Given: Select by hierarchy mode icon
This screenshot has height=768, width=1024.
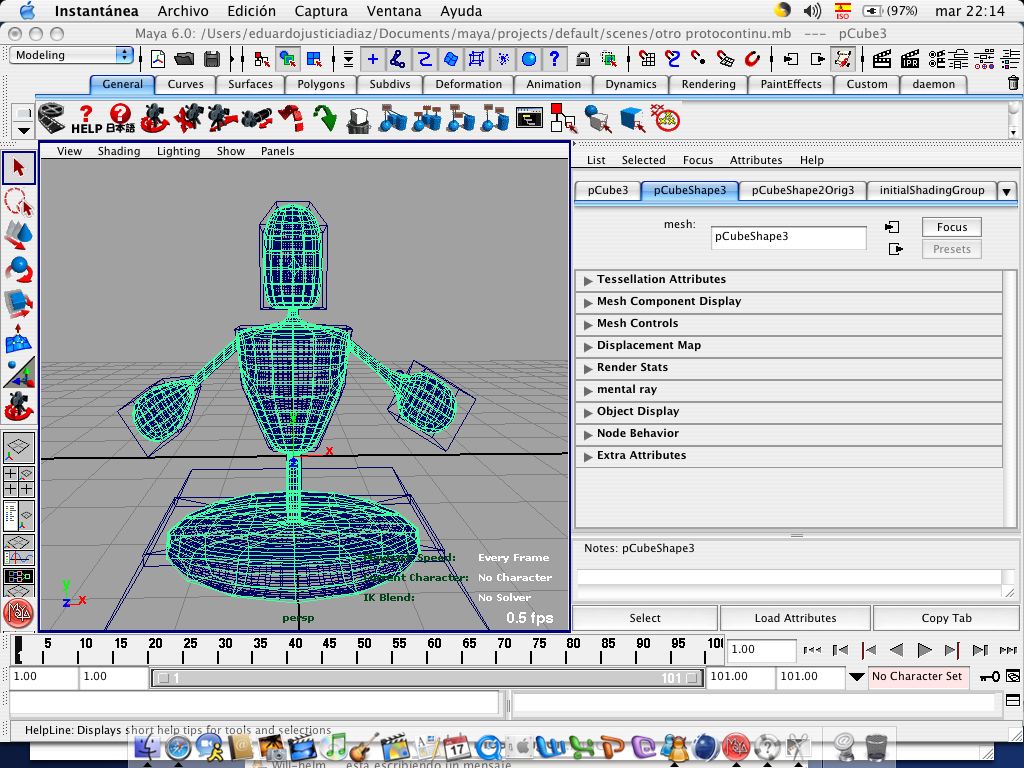Looking at the screenshot, I should (x=262, y=59).
